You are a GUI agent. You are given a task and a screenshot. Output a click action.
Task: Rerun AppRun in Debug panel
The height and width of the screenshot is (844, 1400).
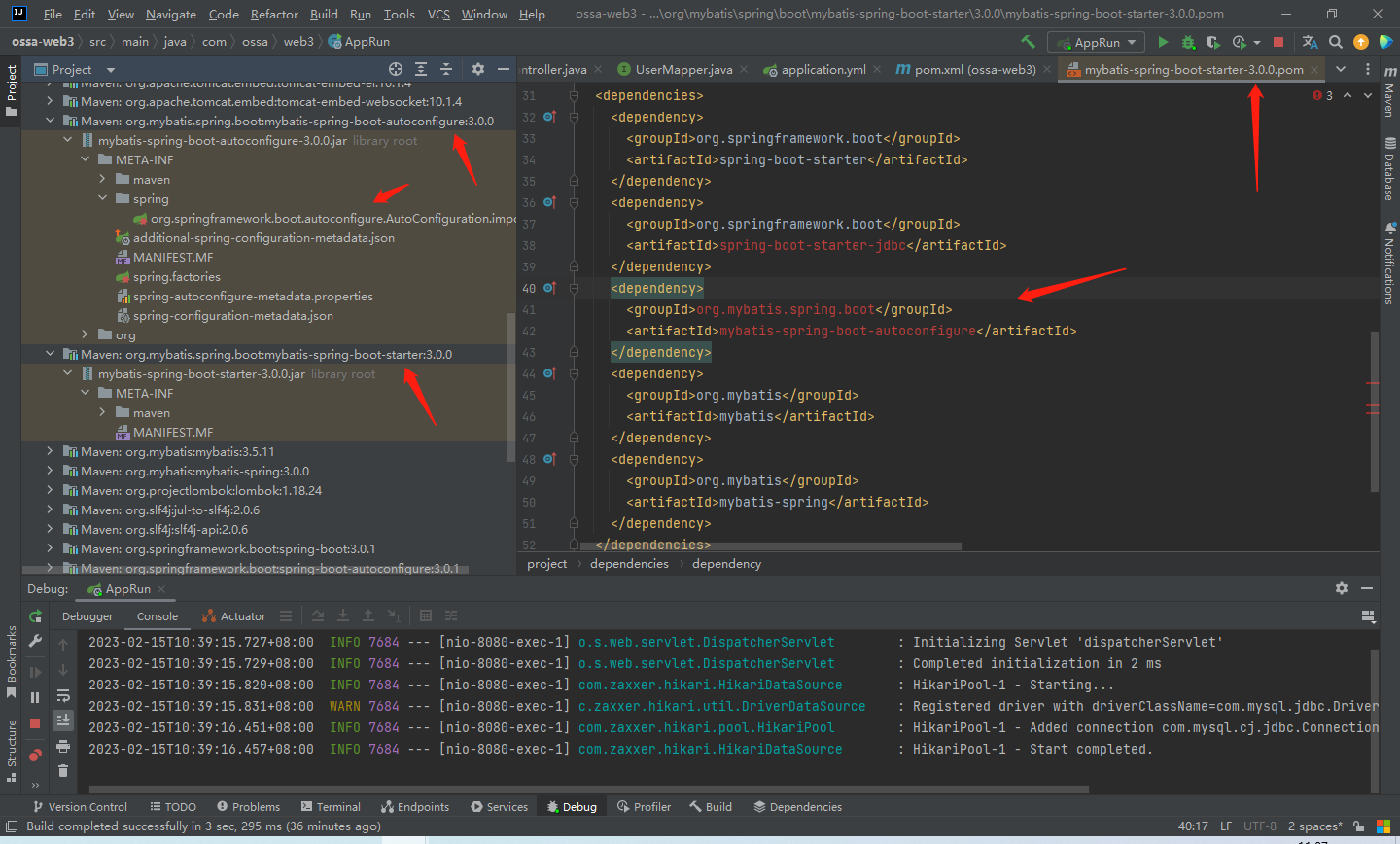pos(35,615)
